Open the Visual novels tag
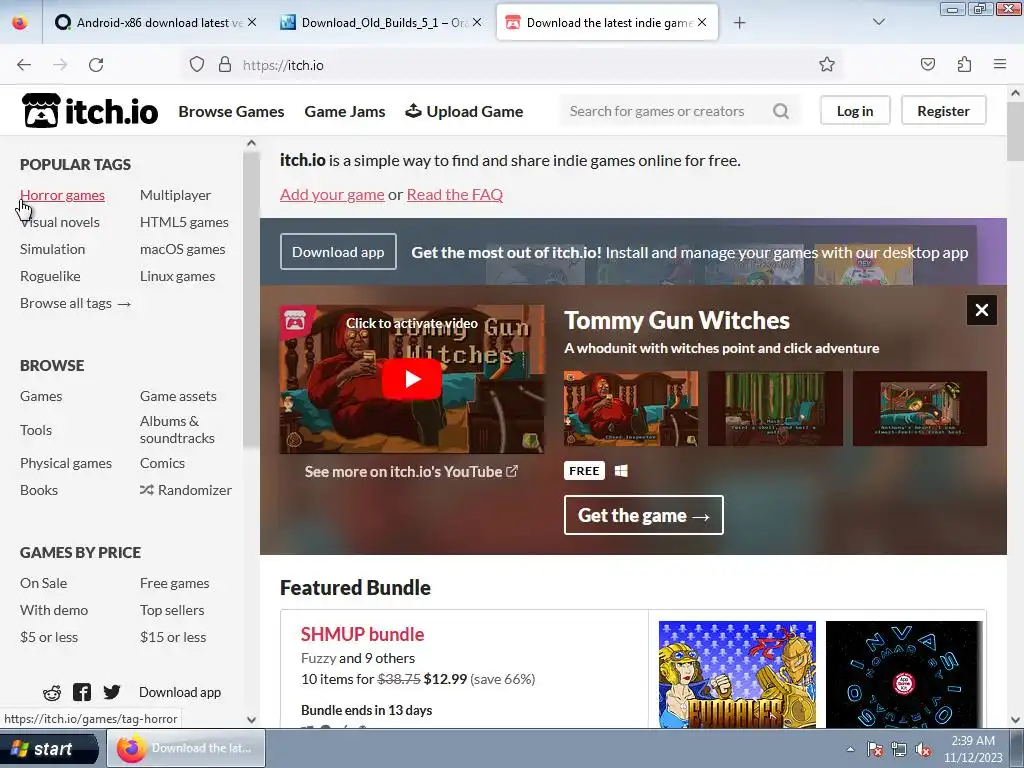The image size is (1024, 768). point(59,222)
